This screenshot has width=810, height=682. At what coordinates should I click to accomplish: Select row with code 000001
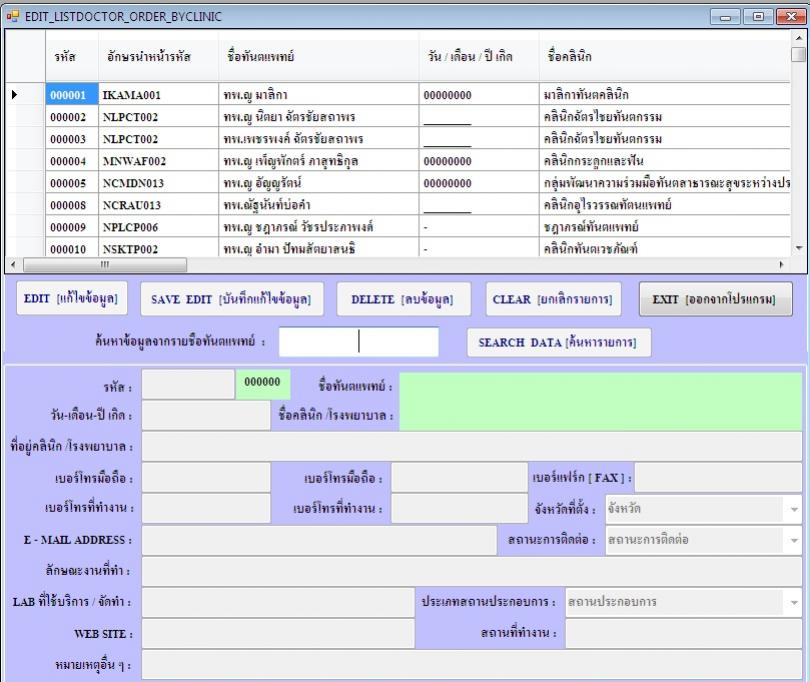point(72,95)
